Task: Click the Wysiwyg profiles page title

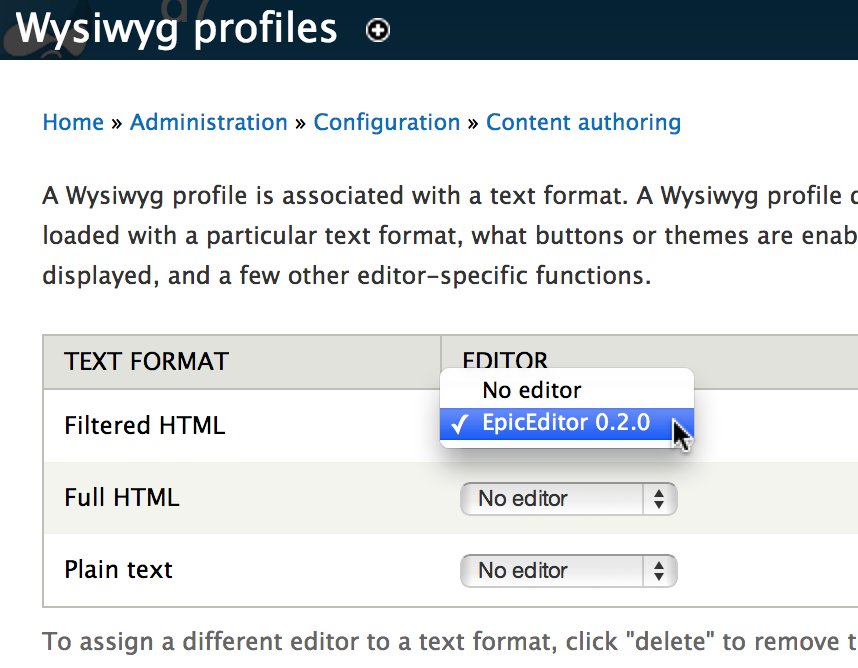Action: pyautogui.click(x=178, y=28)
